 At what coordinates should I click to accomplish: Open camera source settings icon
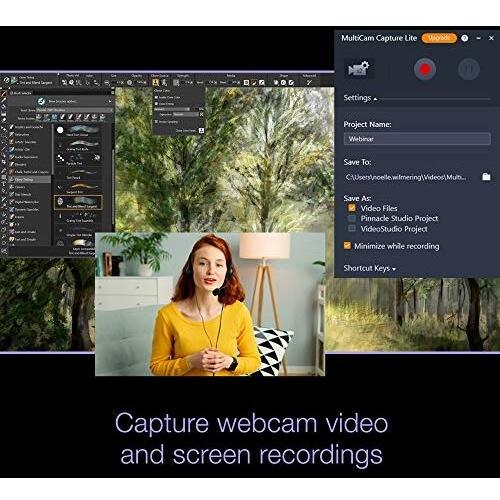click(358, 69)
